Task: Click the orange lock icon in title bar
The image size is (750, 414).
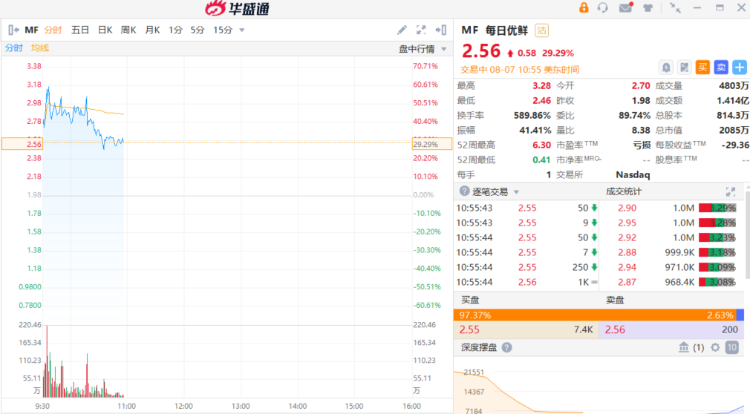Action: click(x=584, y=8)
